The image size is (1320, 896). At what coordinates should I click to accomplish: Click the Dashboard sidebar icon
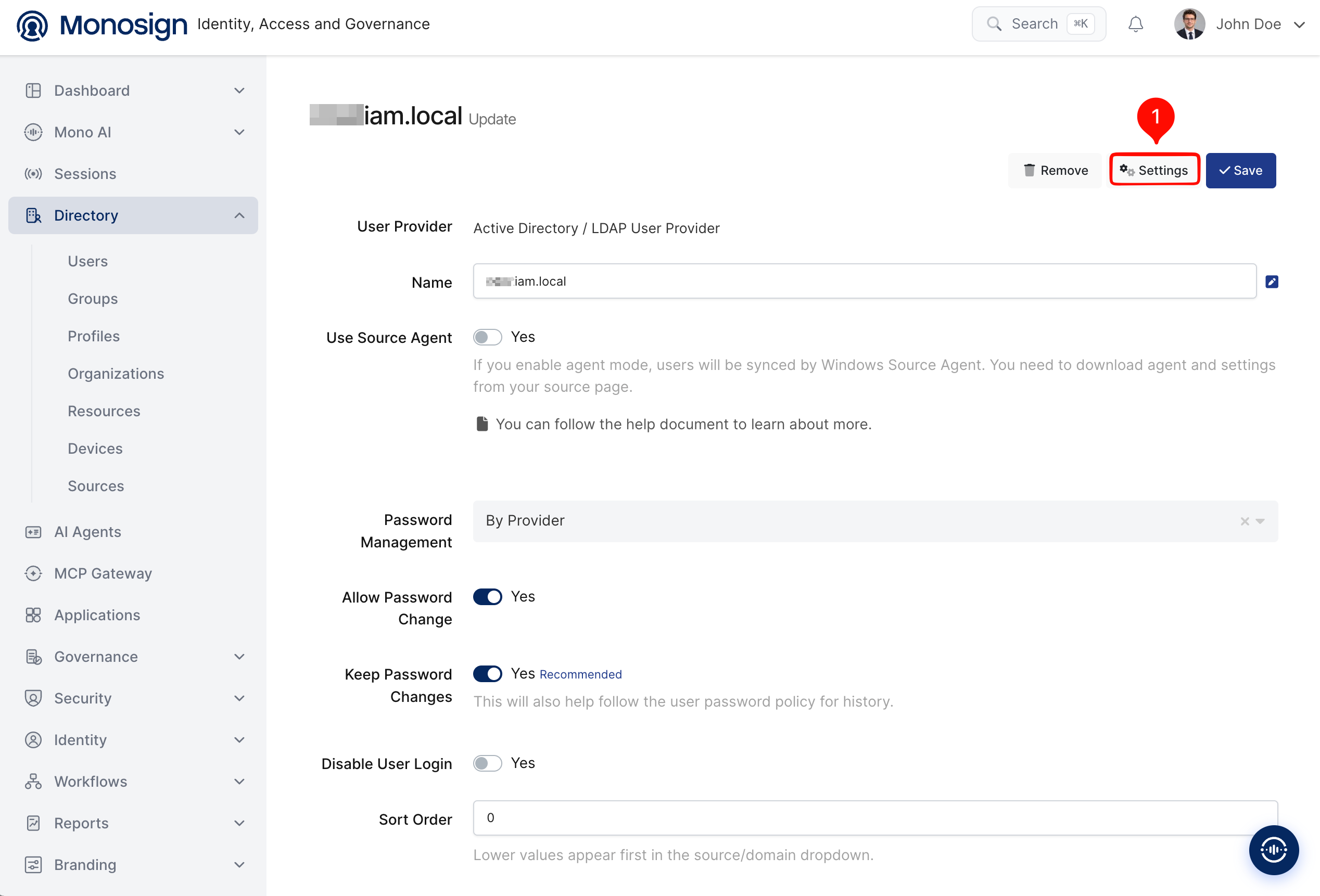[33, 91]
